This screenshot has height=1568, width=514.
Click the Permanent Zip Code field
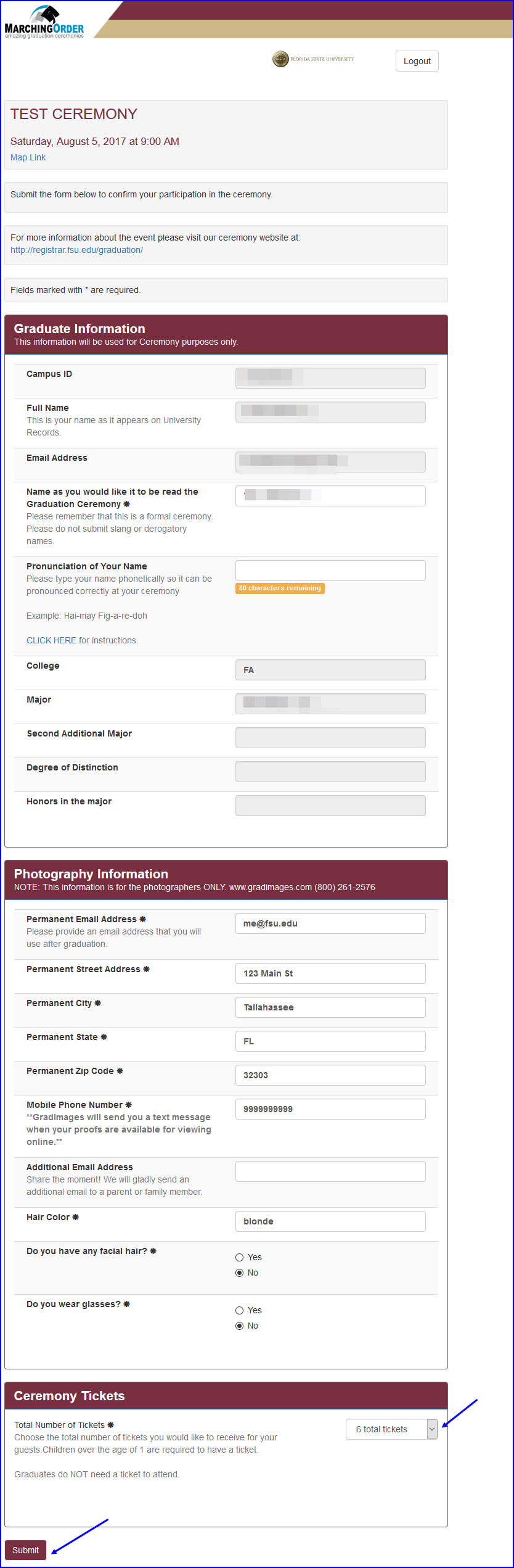330,1075
